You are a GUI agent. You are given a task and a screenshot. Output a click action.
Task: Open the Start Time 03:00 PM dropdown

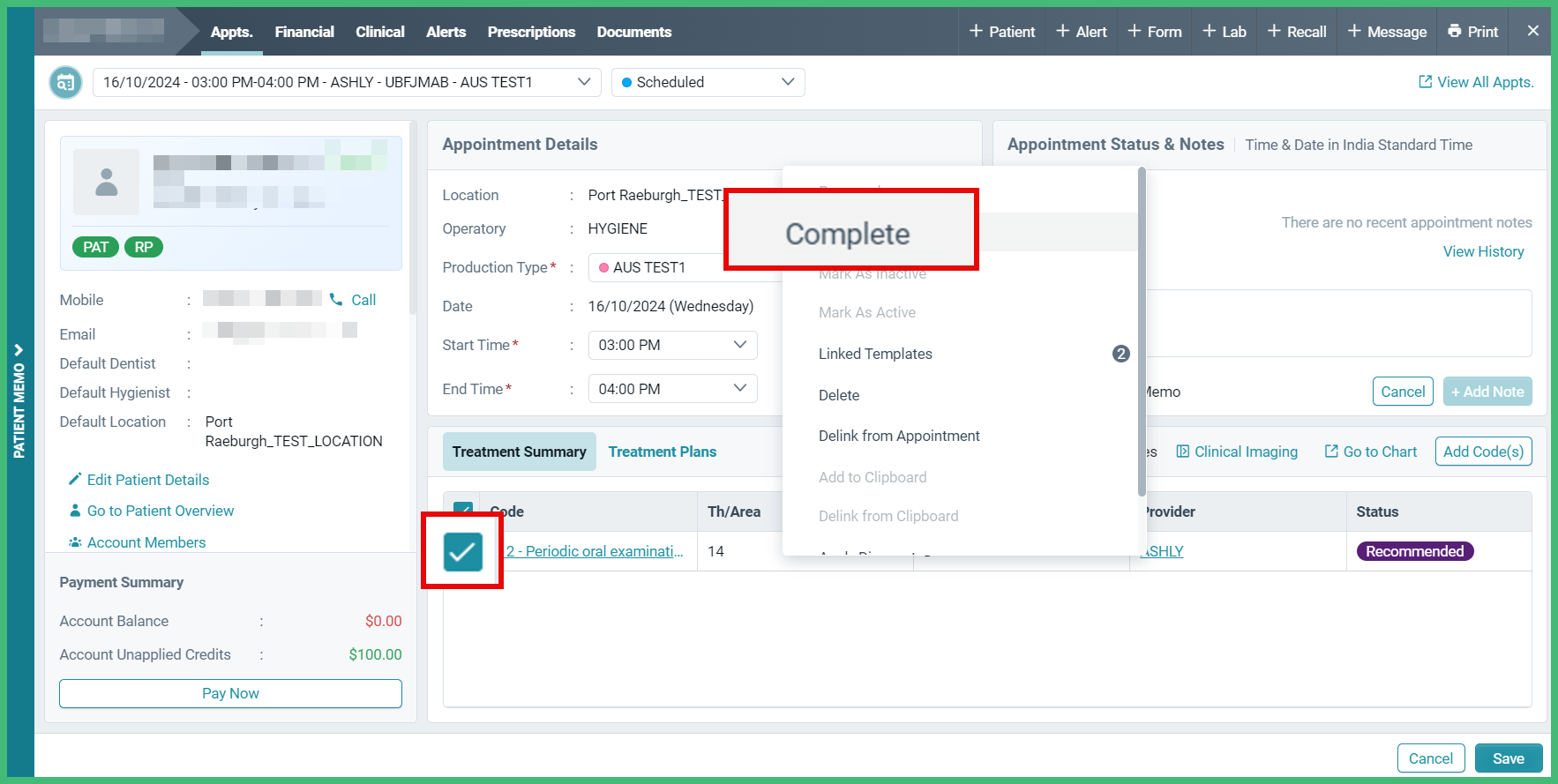click(672, 345)
